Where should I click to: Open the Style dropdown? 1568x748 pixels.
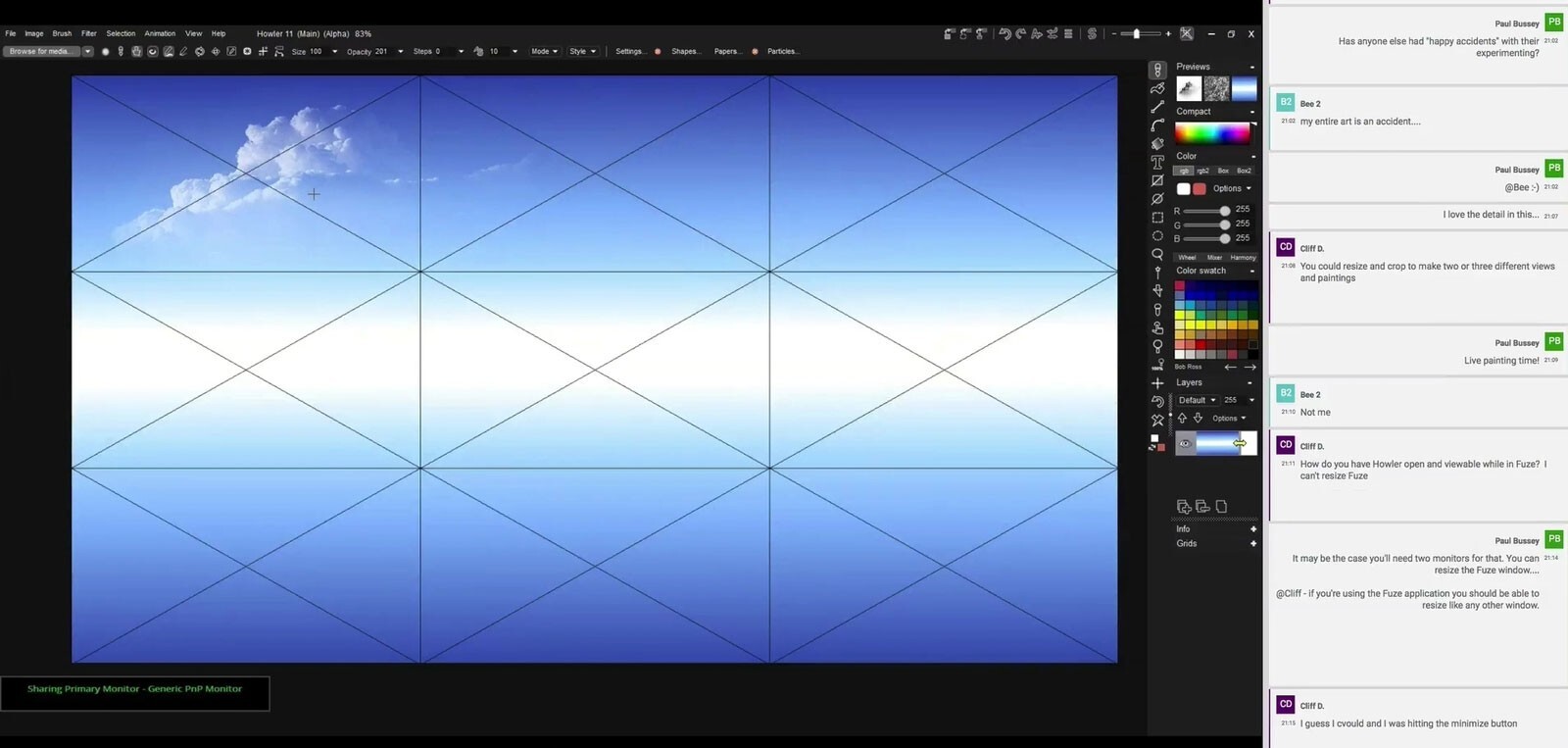[x=582, y=51]
